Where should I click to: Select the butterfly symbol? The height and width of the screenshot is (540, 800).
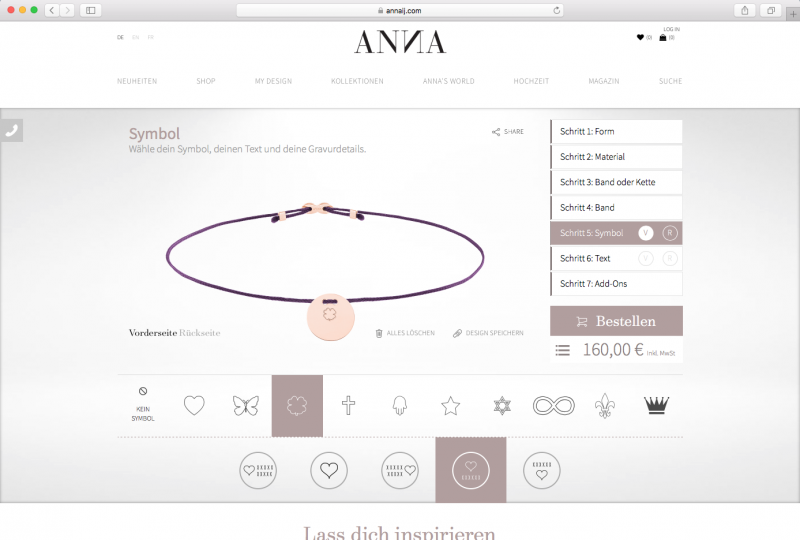[x=246, y=406]
